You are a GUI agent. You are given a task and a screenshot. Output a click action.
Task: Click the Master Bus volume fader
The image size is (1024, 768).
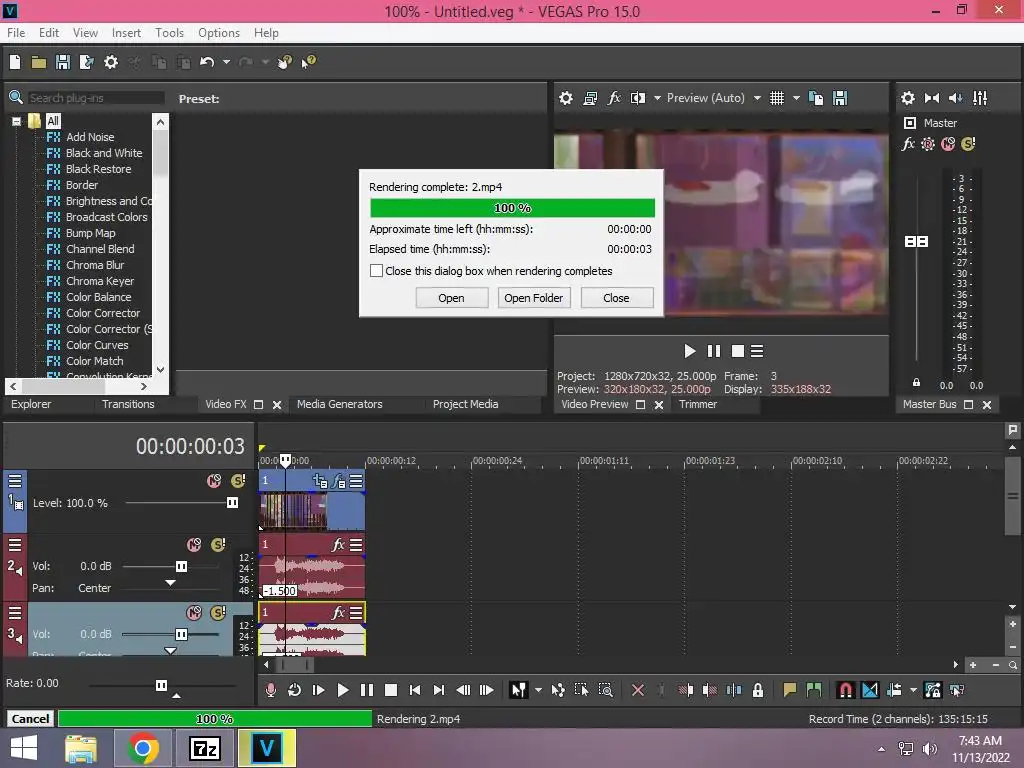click(916, 242)
